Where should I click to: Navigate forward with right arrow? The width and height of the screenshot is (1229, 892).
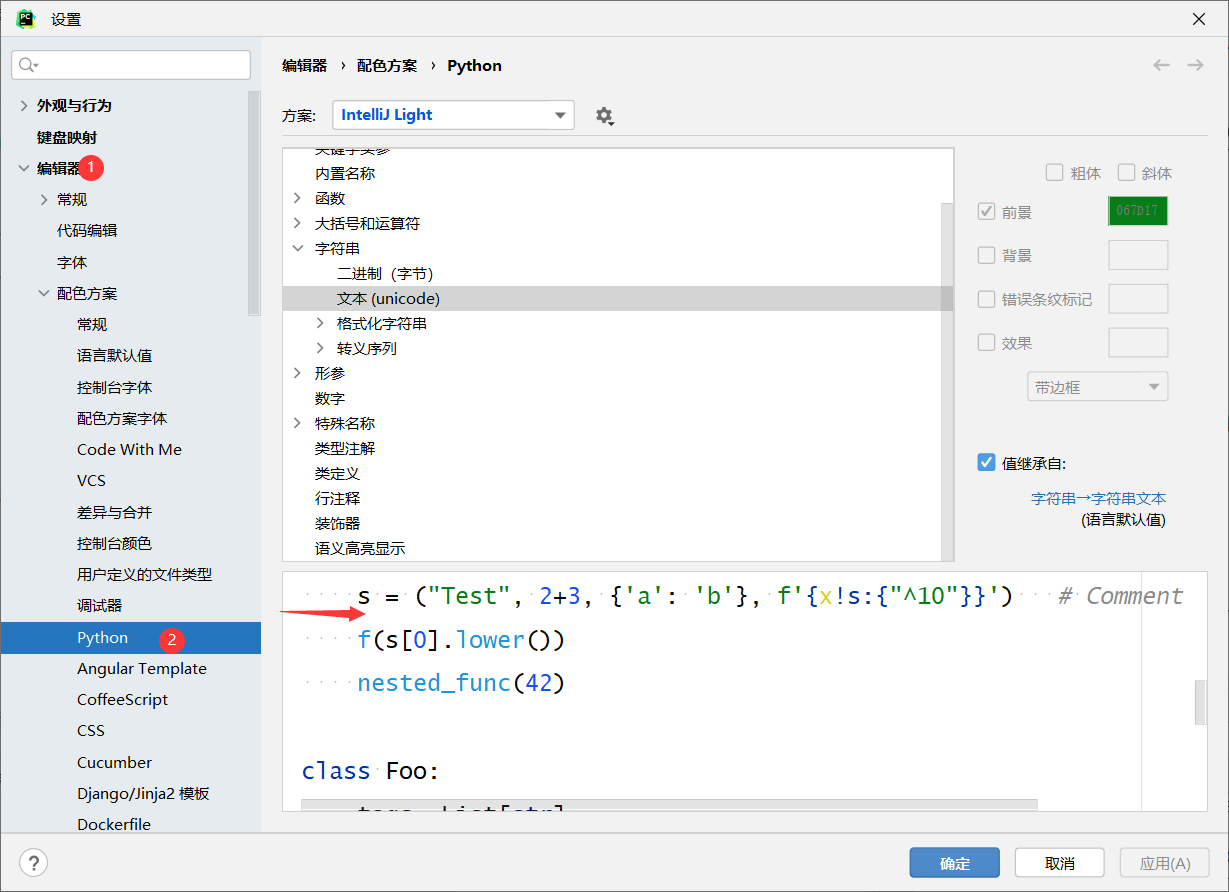coord(1195,65)
